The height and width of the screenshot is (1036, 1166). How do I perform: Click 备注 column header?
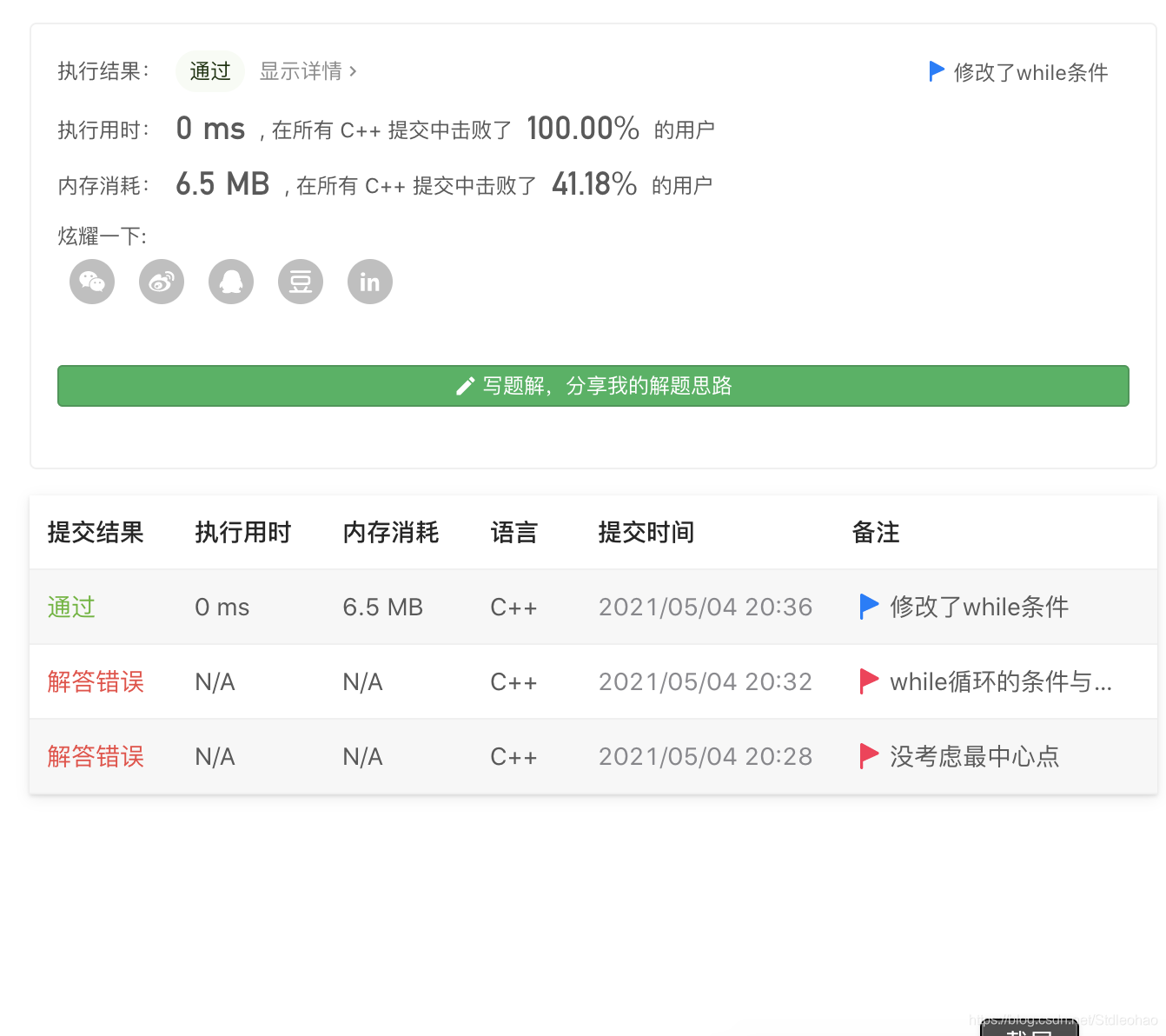[876, 532]
